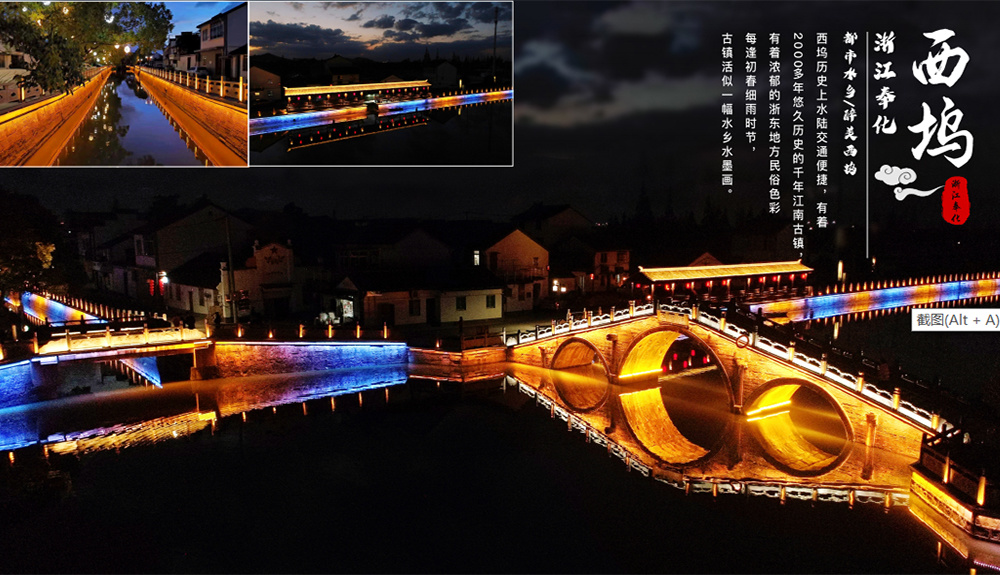Viewport: 1000px width, 575px height.
Task: Open the tree-lined canal street thumbnail
Action: point(124,84)
